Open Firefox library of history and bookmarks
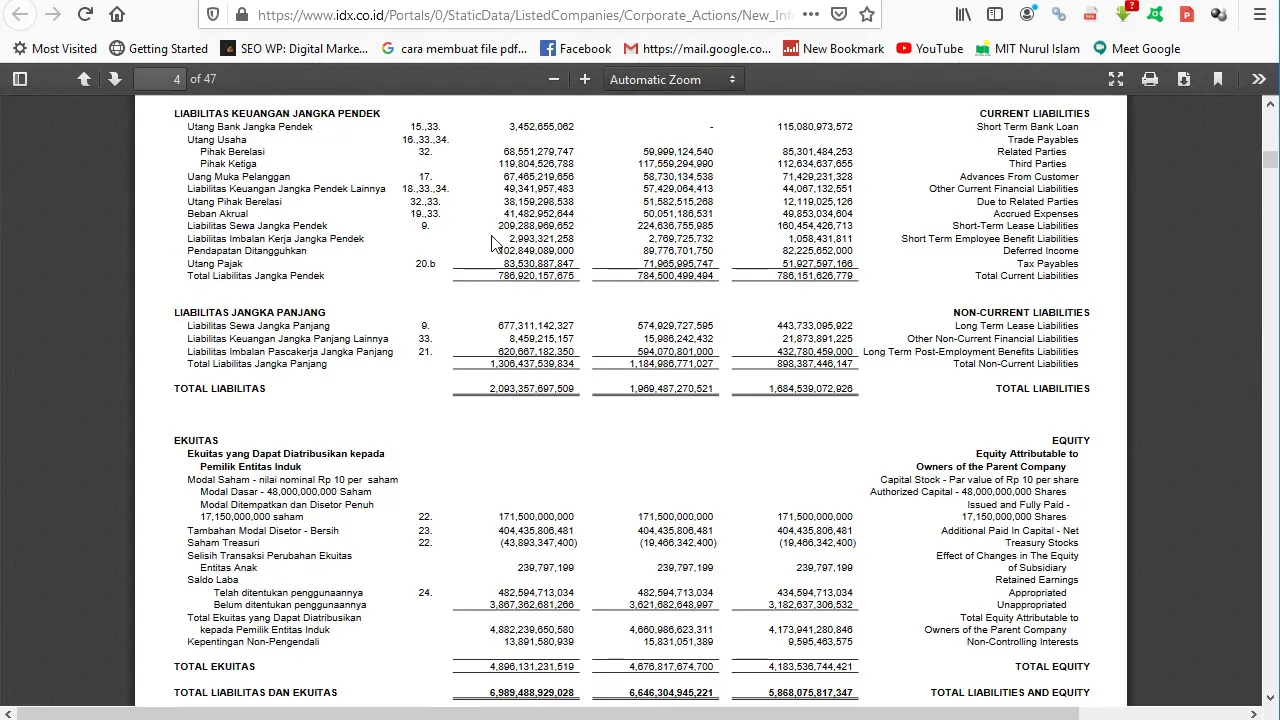 coord(962,14)
